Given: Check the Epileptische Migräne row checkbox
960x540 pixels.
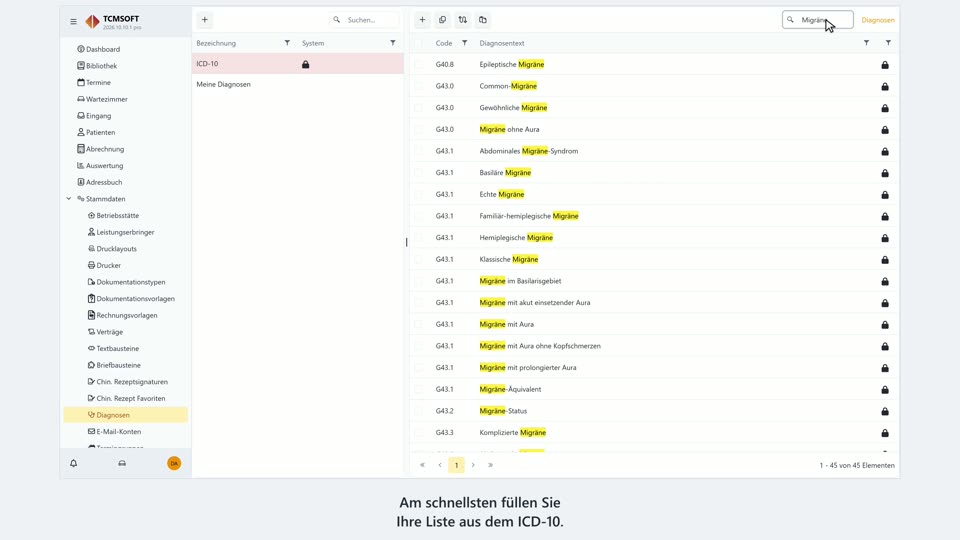Looking at the screenshot, I should [419, 64].
